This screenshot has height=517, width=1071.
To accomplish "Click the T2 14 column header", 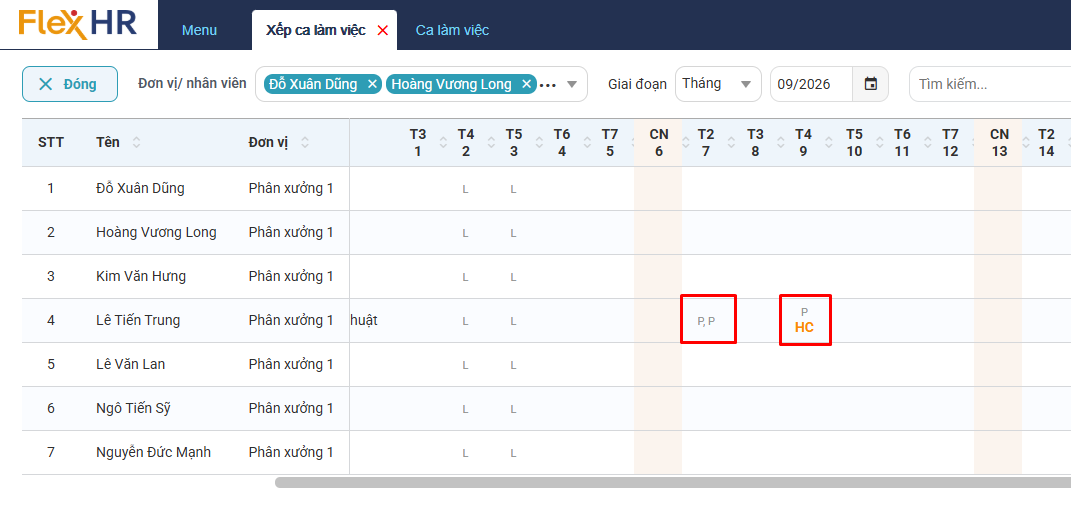I will (x=1046, y=143).
